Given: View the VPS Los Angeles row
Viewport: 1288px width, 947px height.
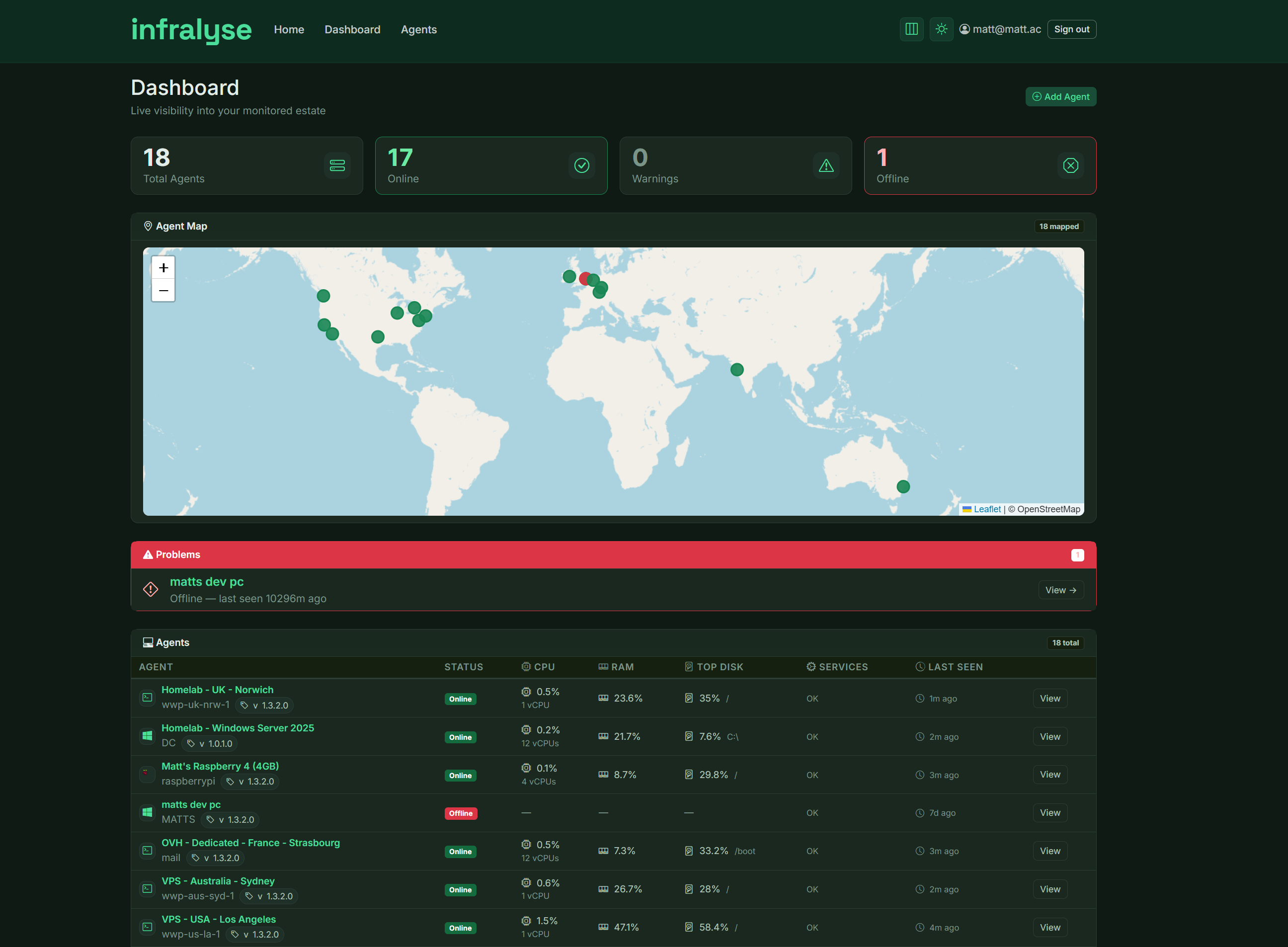Looking at the screenshot, I should [x=1049, y=927].
